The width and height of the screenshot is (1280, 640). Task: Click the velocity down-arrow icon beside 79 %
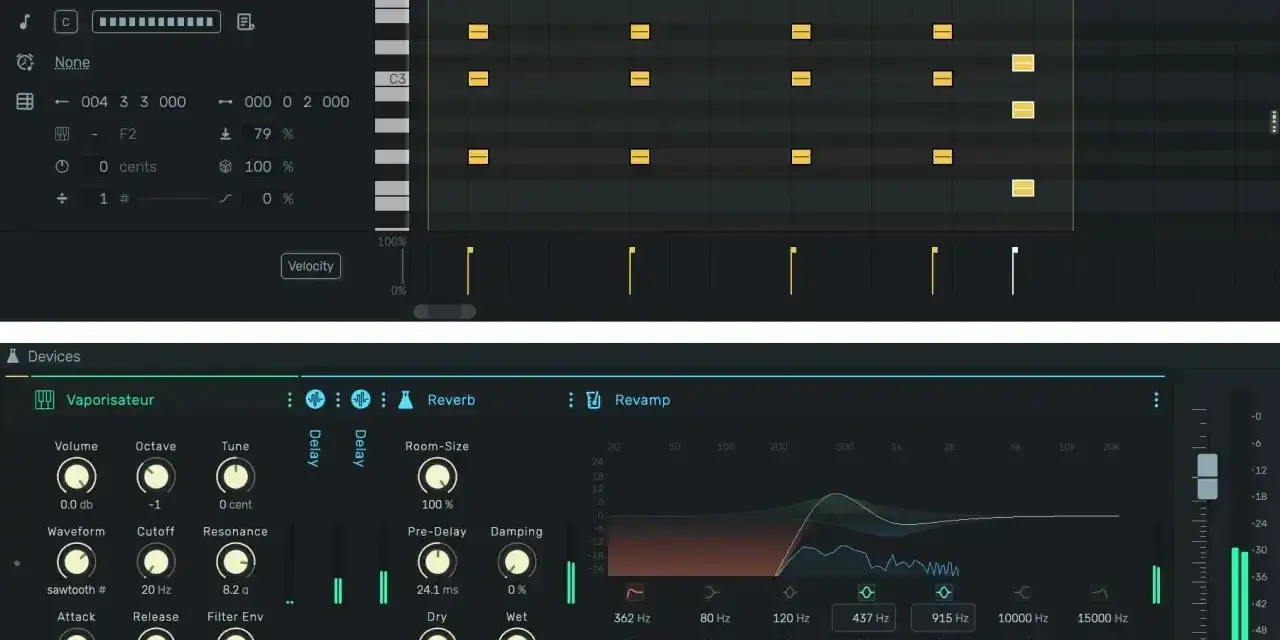(225, 134)
